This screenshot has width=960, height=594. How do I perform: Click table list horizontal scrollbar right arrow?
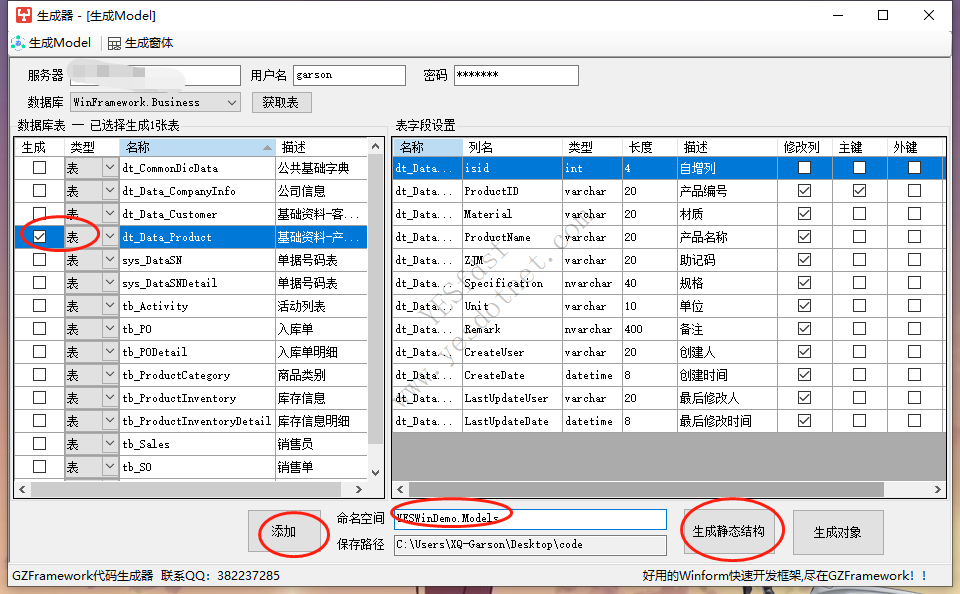[x=359, y=489]
